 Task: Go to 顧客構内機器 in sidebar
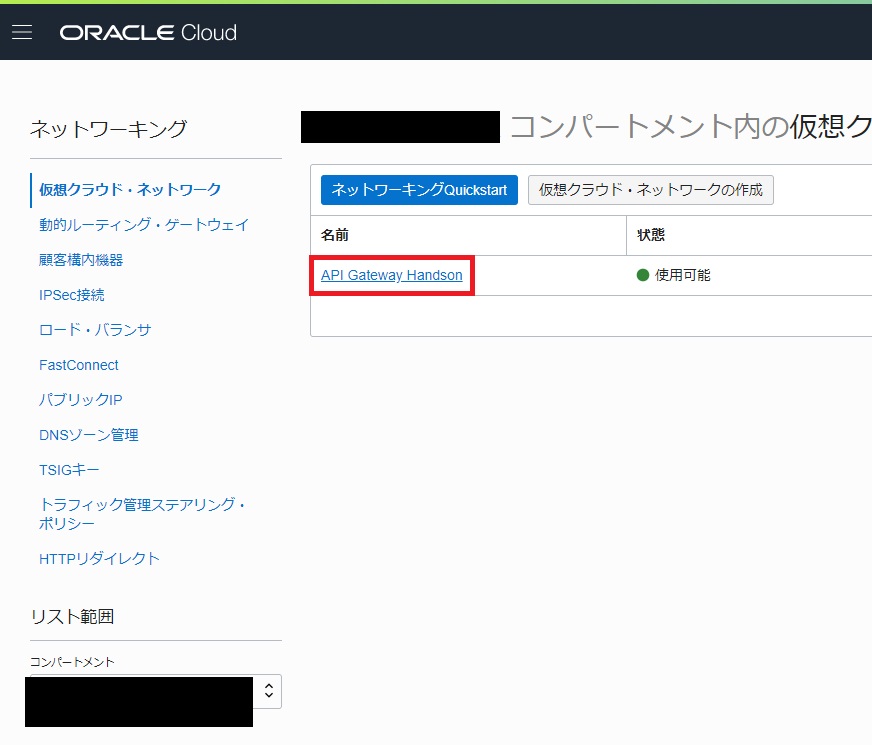[81, 260]
